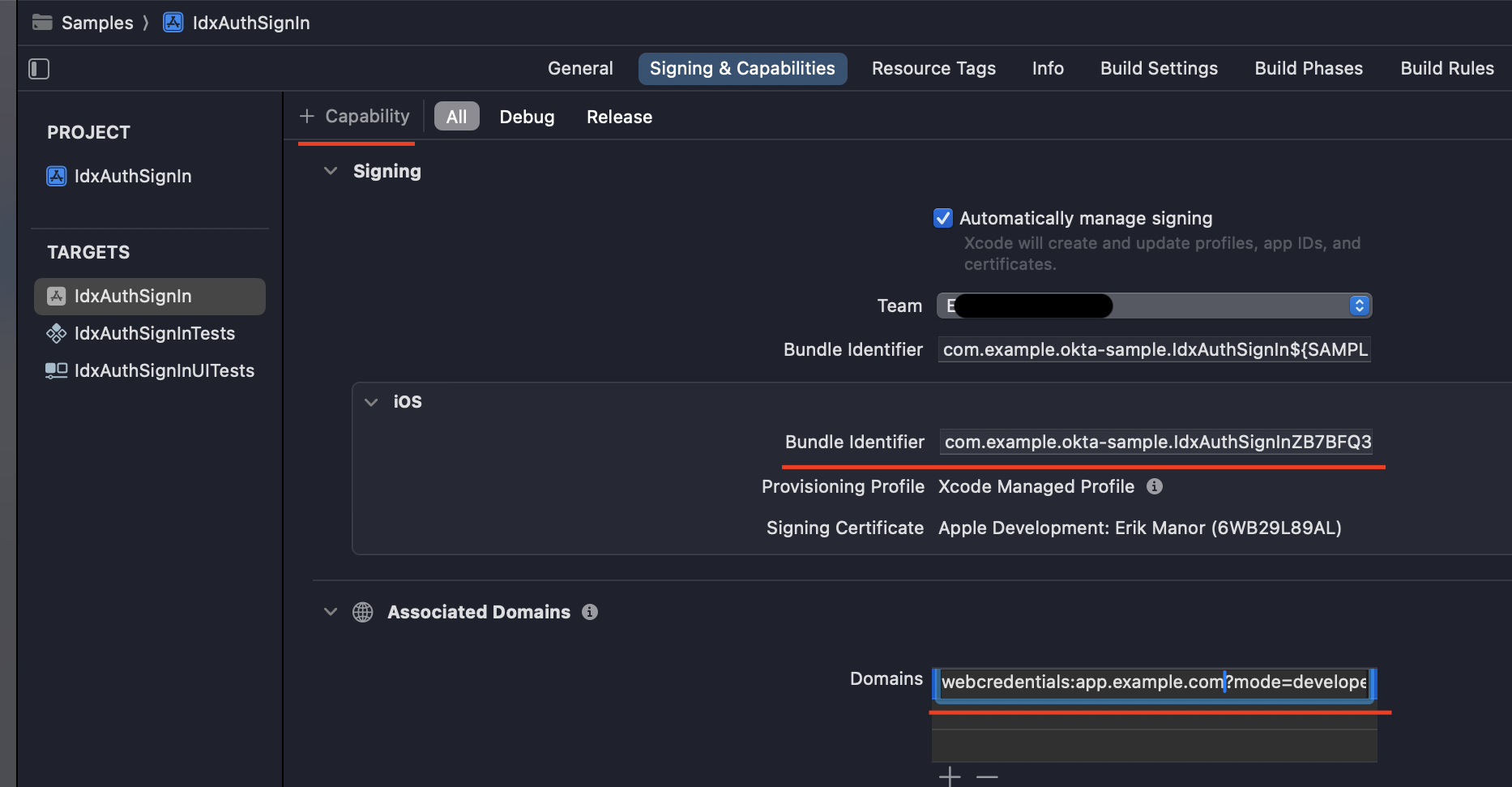The width and height of the screenshot is (1512, 787).
Task: Click the webcredentials domain entry field
Action: 1154,682
